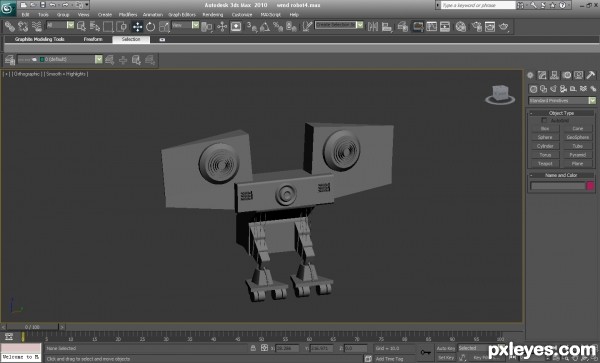Click the pink object color swatch

(x=590, y=186)
